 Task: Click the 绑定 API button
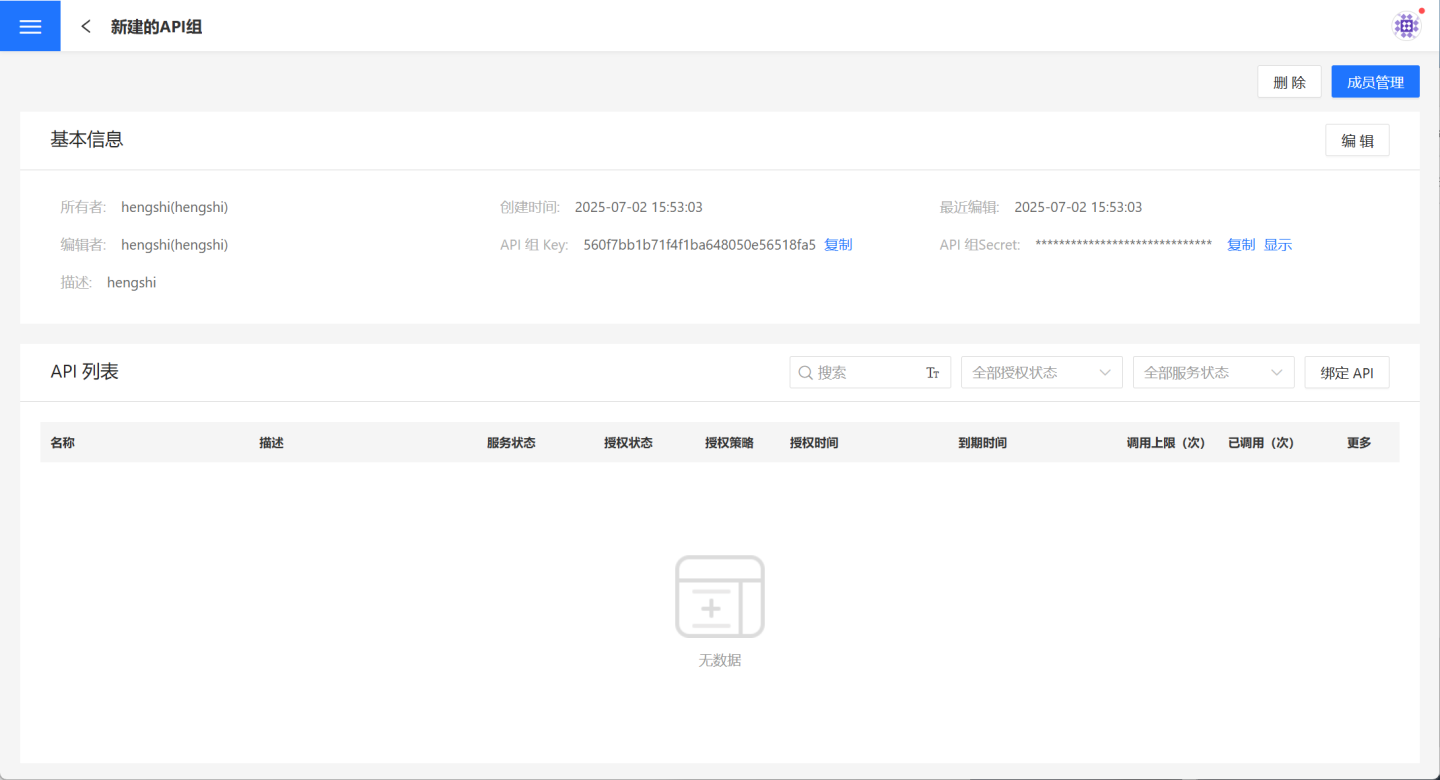[1346, 373]
